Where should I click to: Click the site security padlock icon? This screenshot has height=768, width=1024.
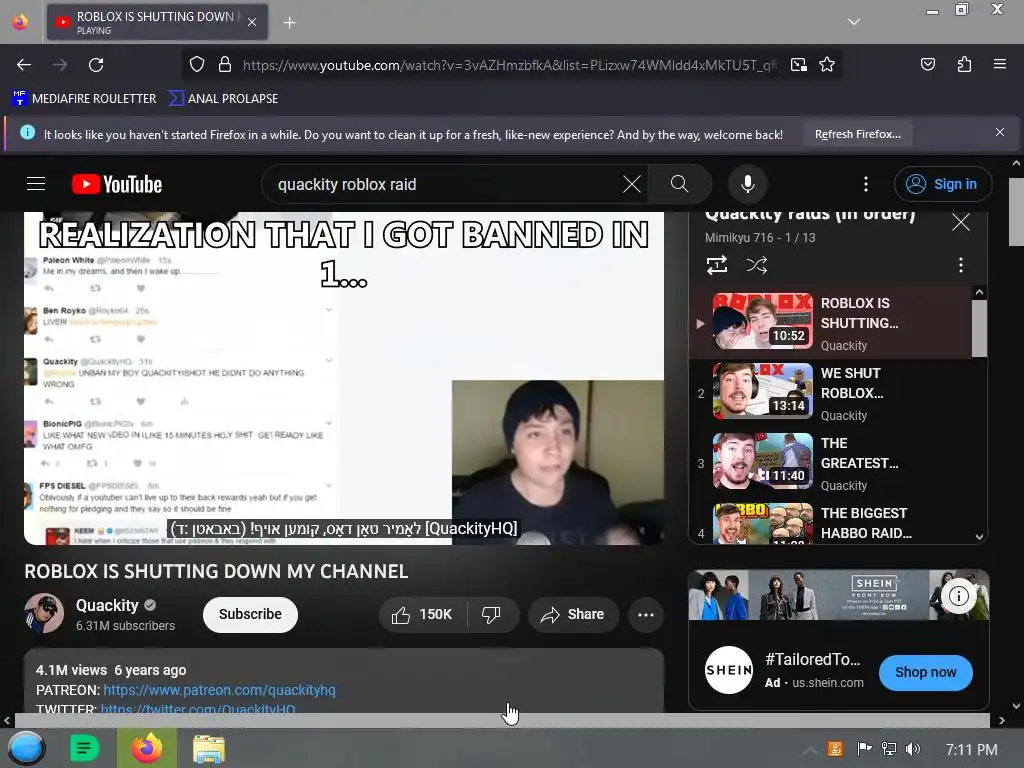(x=225, y=65)
